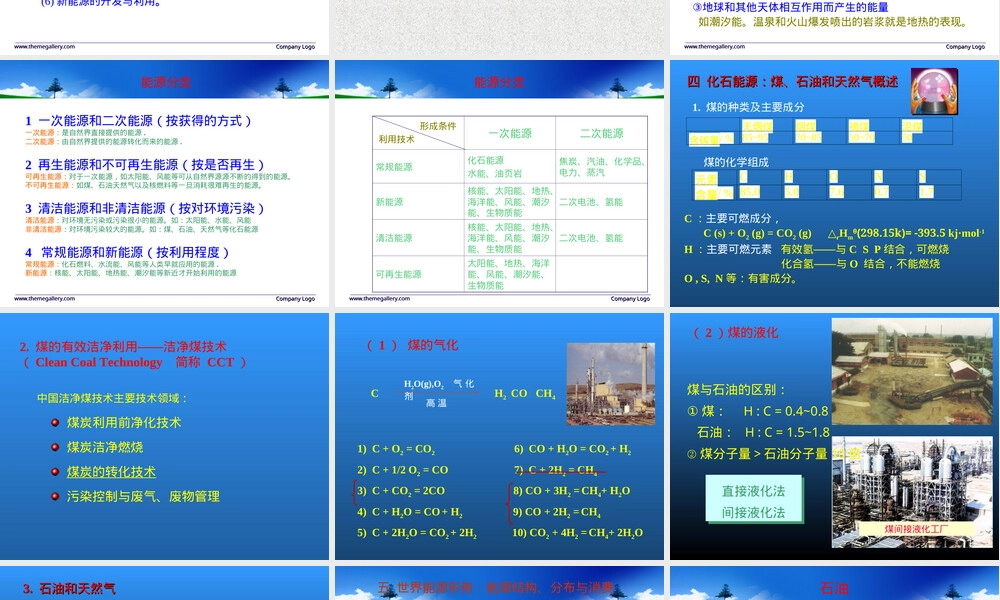Click the C(s)+O2(g)=CO2(g) combustion equation
Screen dimensions: 1000x600
tap(757, 233)
